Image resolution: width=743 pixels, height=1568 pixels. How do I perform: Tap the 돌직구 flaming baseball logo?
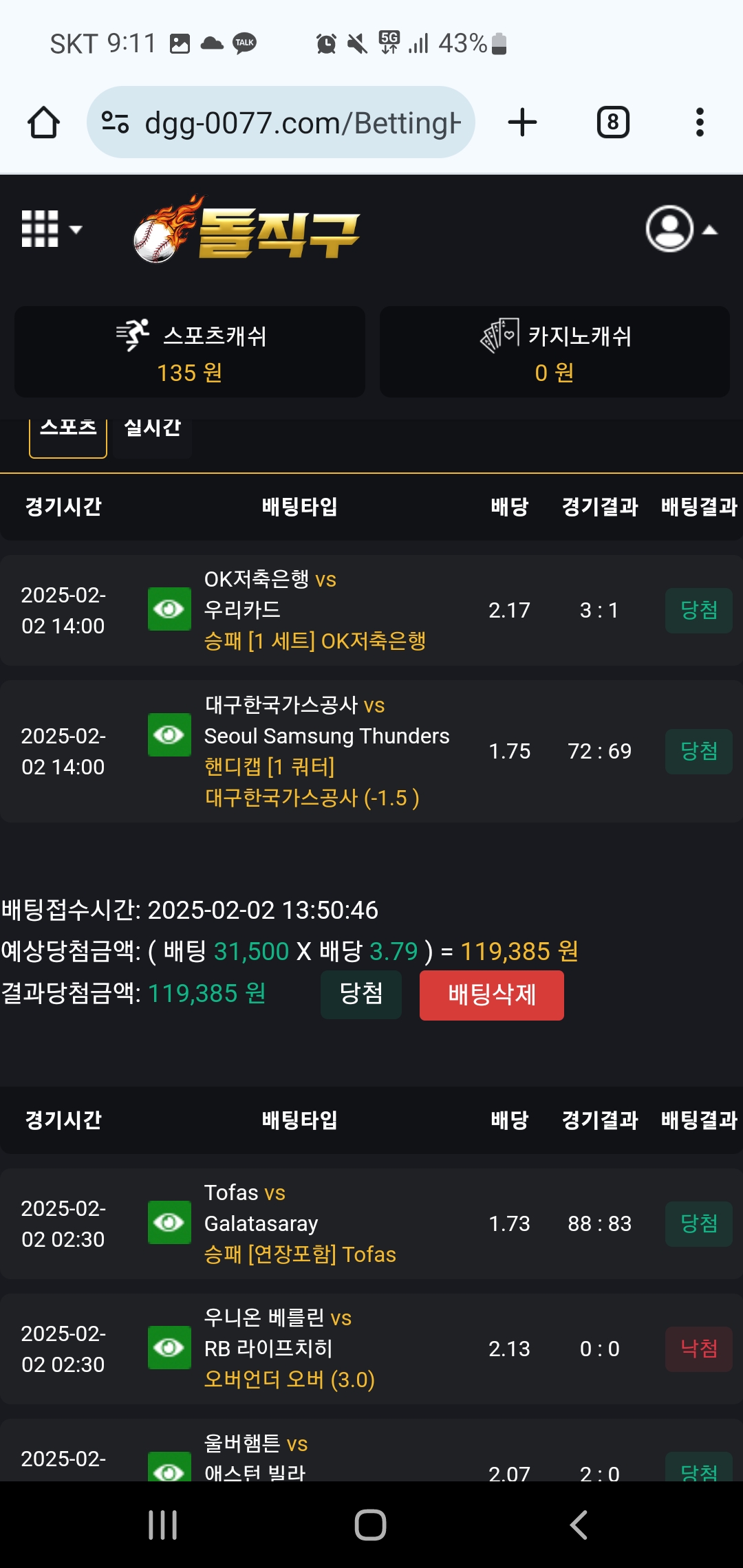point(246,229)
